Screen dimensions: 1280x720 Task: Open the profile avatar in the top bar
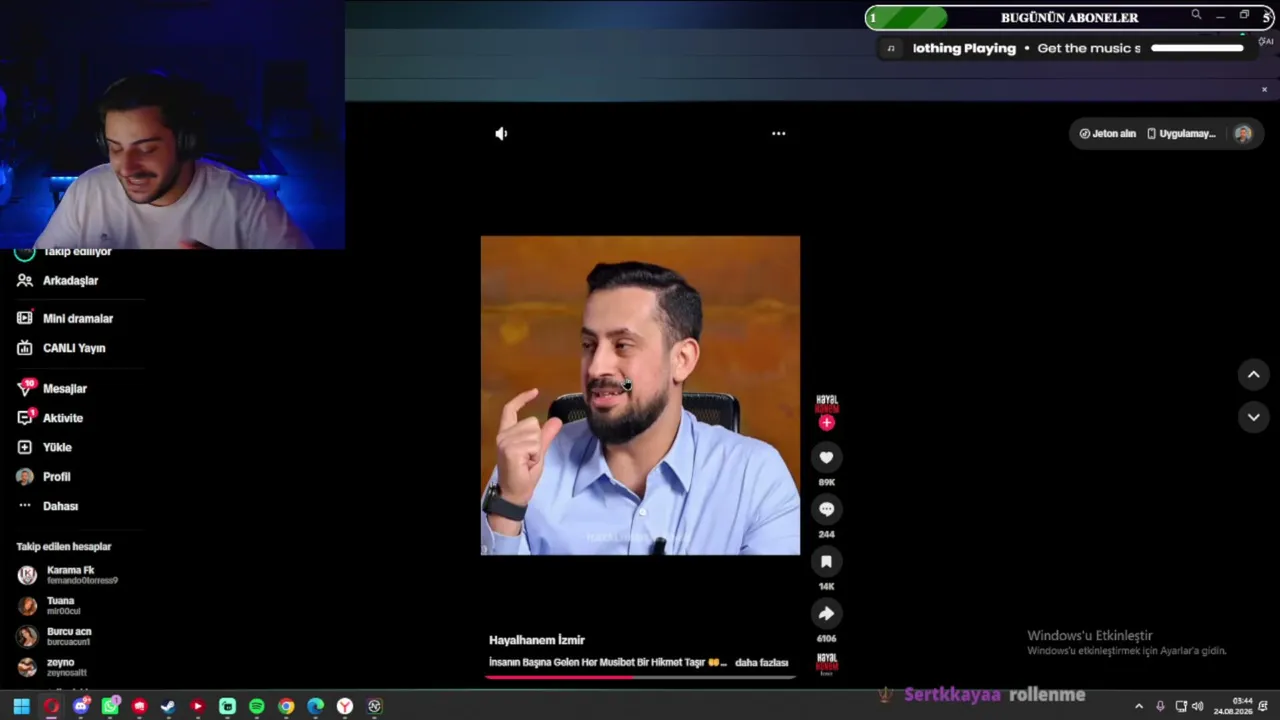pos(1243,134)
